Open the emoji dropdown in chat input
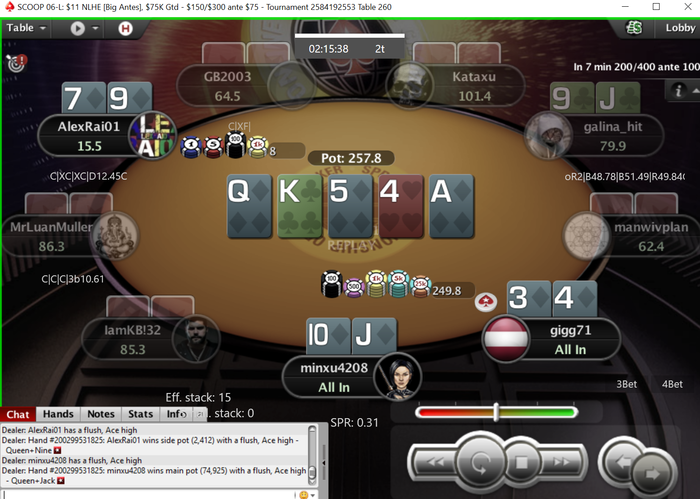700x499 pixels. pos(308,495)
